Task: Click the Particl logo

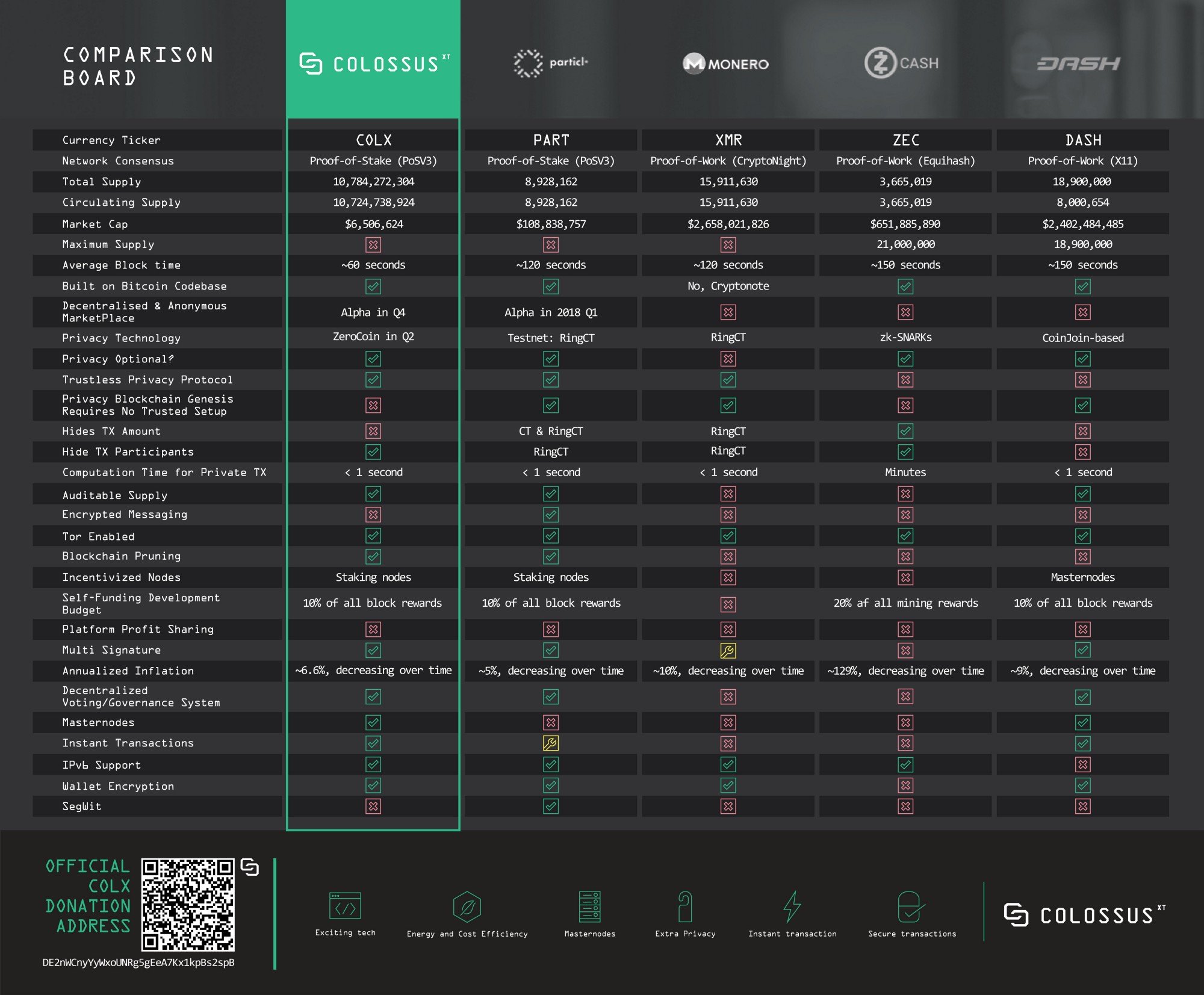Action: [551, 63]
